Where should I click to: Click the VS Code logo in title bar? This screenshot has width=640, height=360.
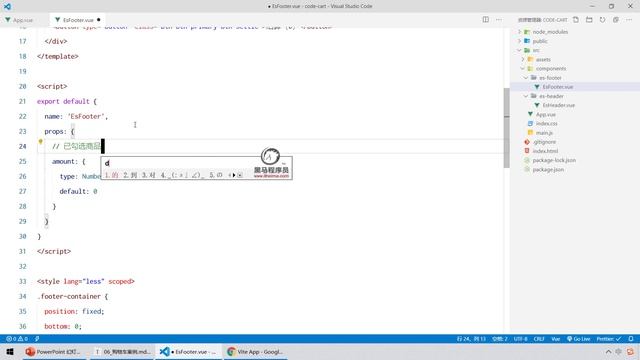(7, 6)
